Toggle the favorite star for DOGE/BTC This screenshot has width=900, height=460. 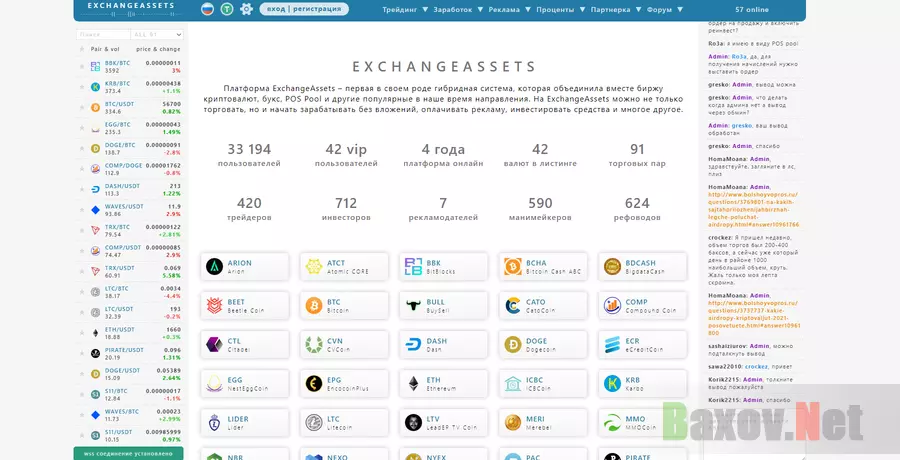pyautogui.click(x=82, y=149)
